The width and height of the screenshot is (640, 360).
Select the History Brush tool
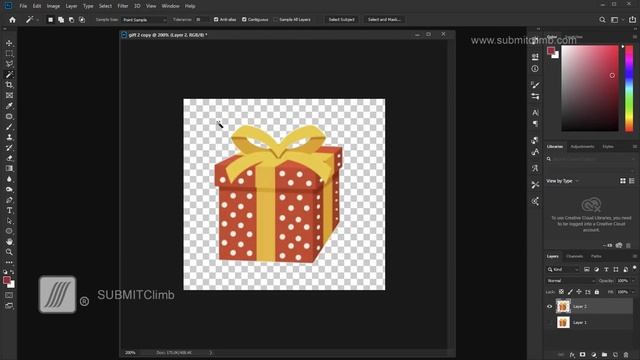tap(9, 148)
